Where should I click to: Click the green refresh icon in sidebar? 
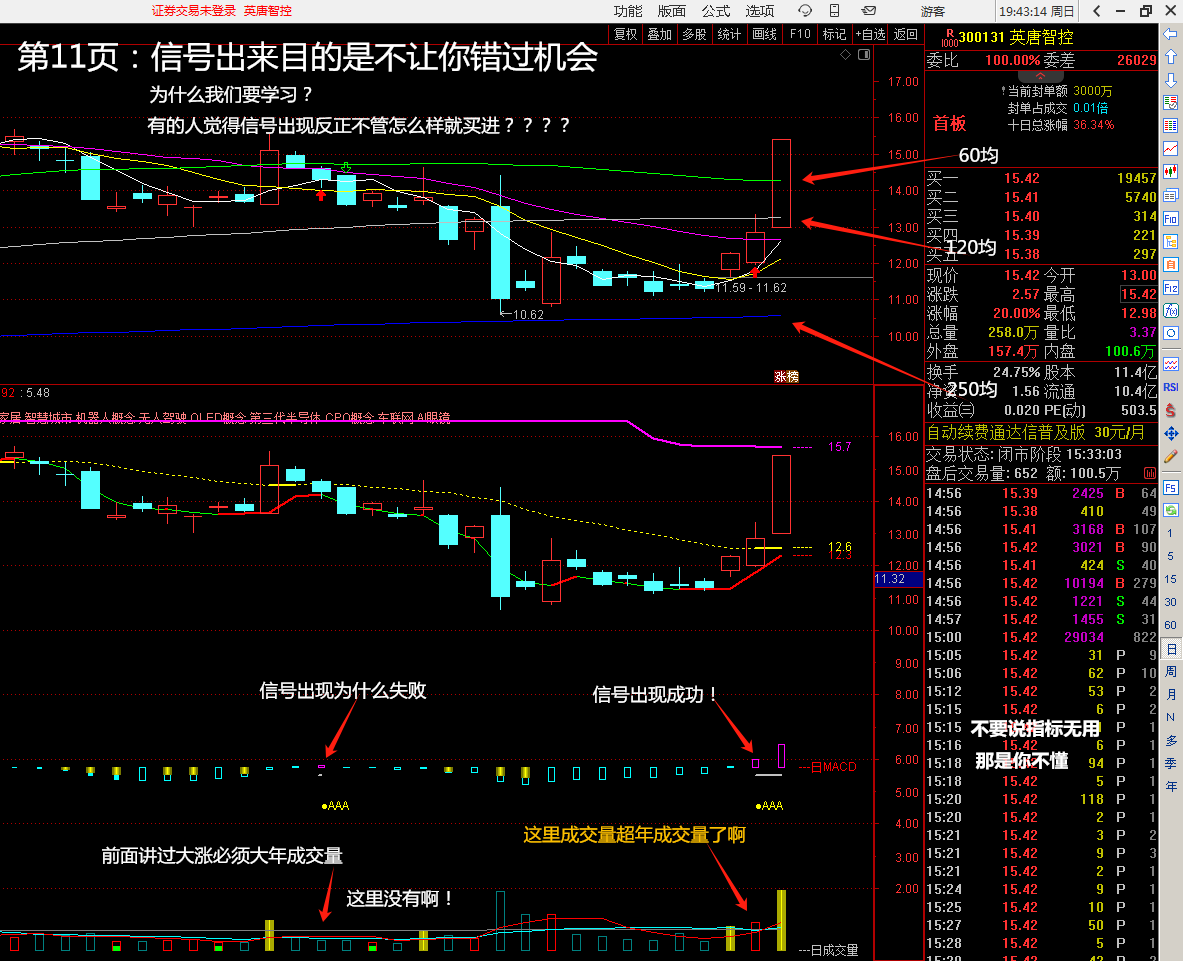[1170, 511]
